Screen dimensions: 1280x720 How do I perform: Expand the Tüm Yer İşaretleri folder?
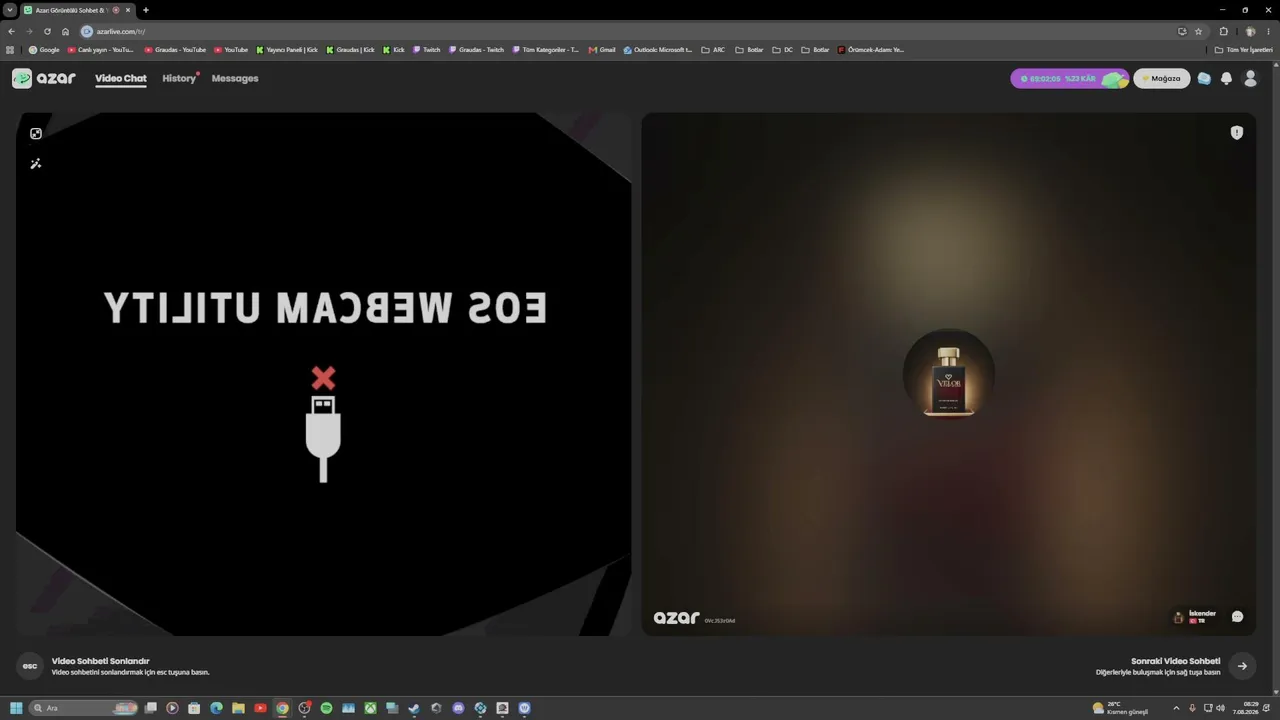pos(1244,50)
